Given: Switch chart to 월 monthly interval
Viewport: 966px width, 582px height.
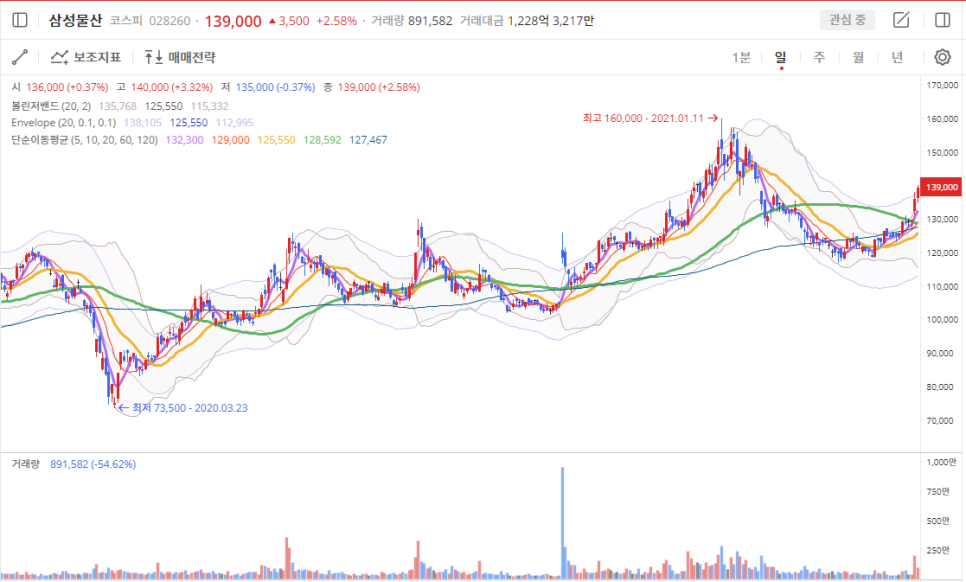Looking at the screenshot, I should point(858,57).
